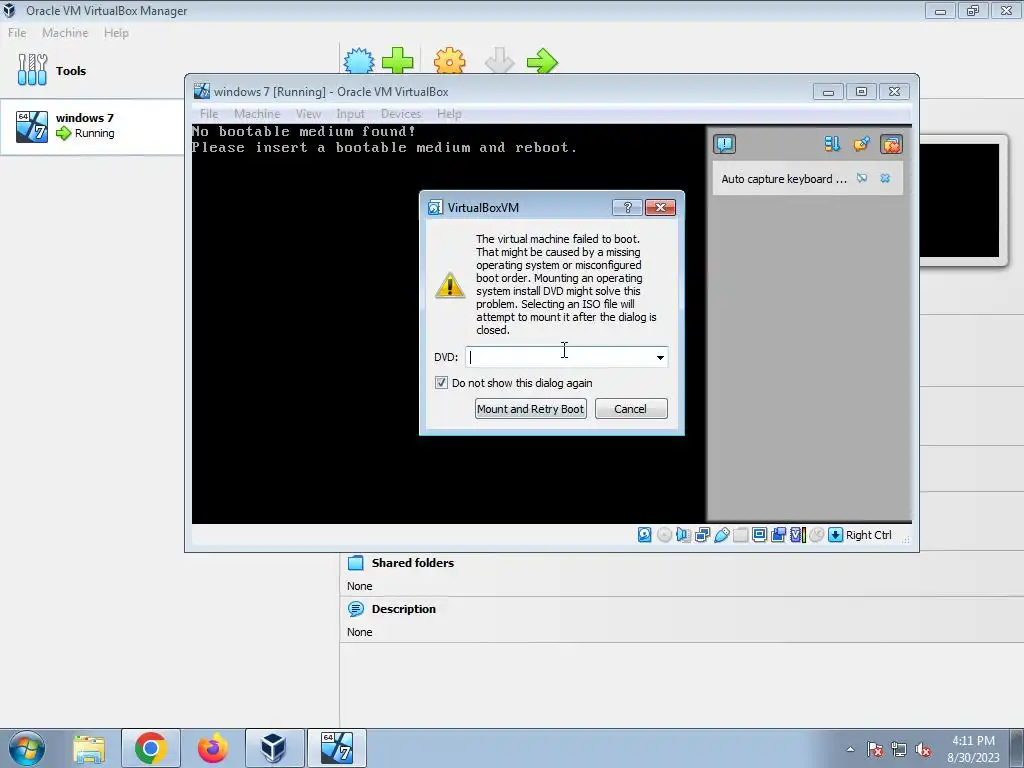1024x768 pixels.
Task: Click the recording status bar indicator
Action: coord(778,535)
